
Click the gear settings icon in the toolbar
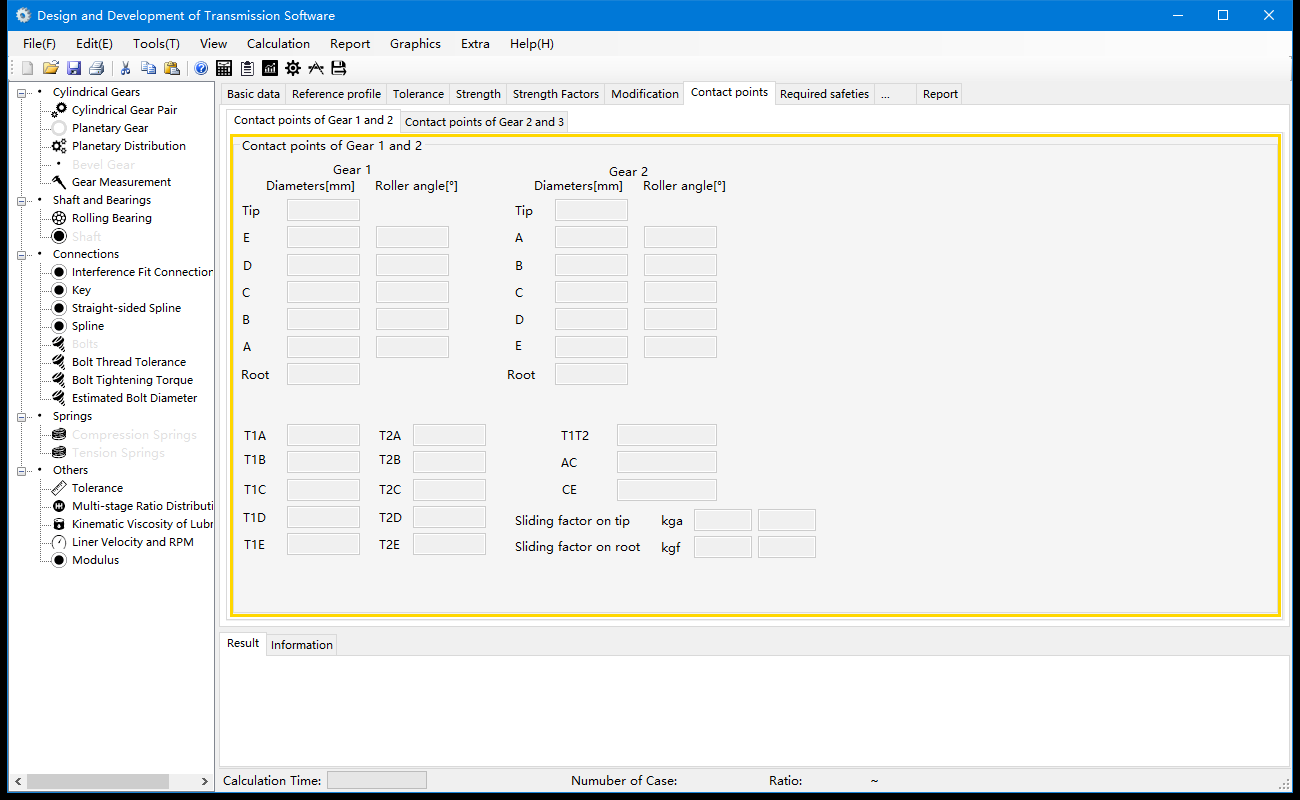(x=293, y=68)
